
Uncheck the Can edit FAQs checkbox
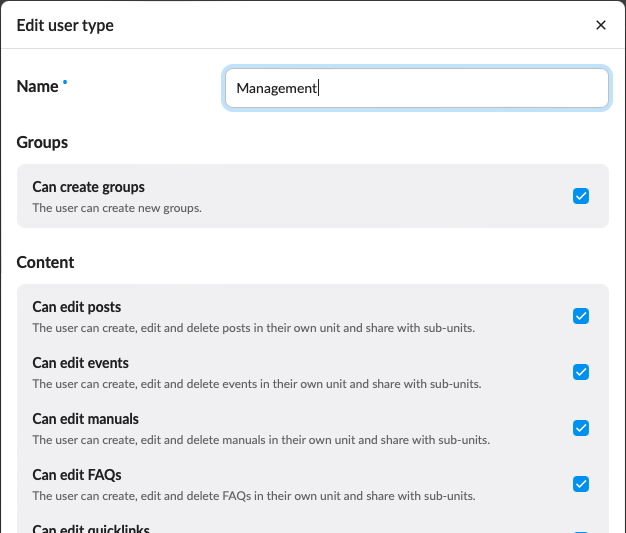[580, 483]
